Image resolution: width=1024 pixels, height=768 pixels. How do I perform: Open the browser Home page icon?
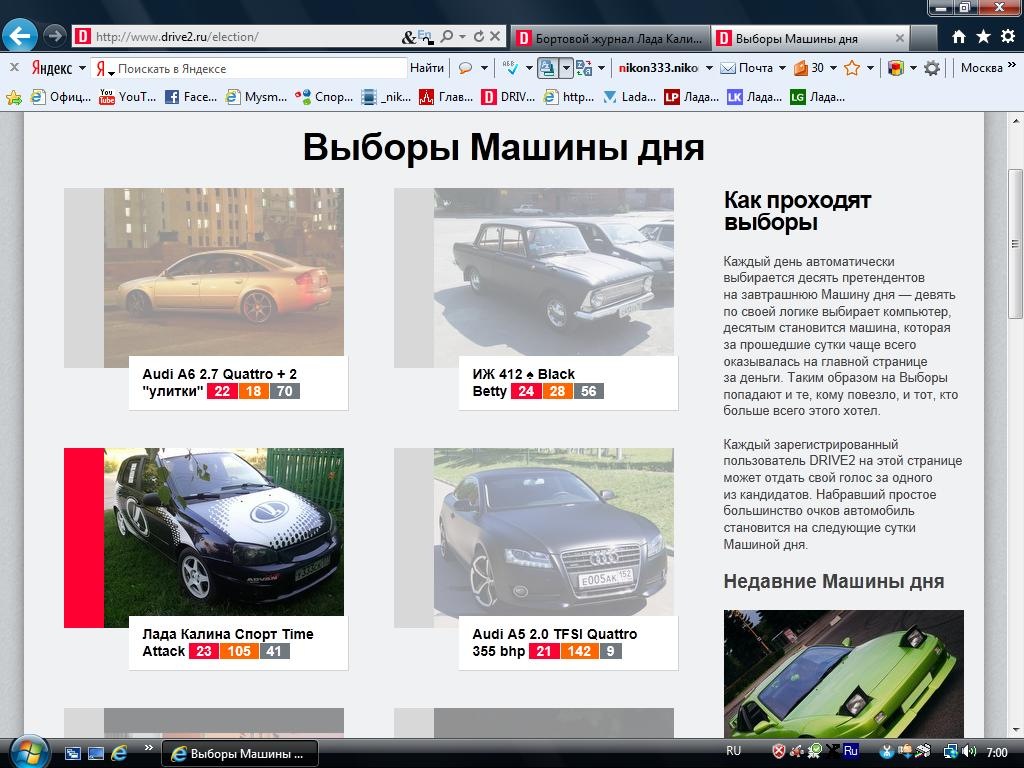tap(959, 37)
